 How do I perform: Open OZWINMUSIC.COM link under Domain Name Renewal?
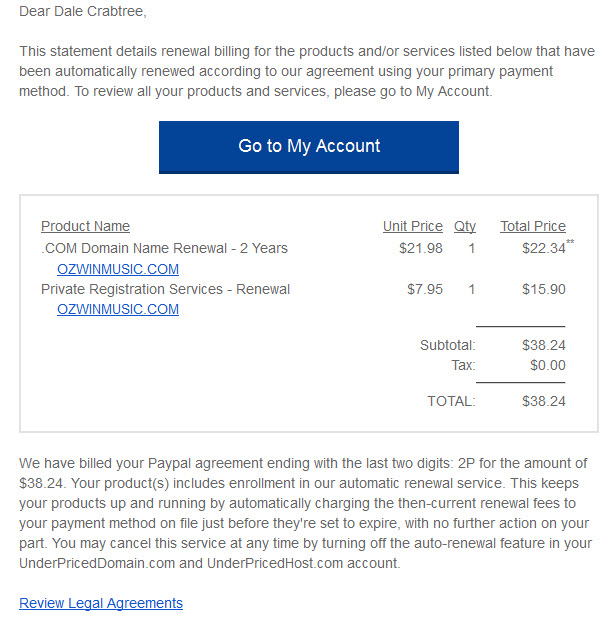[118, 269]
